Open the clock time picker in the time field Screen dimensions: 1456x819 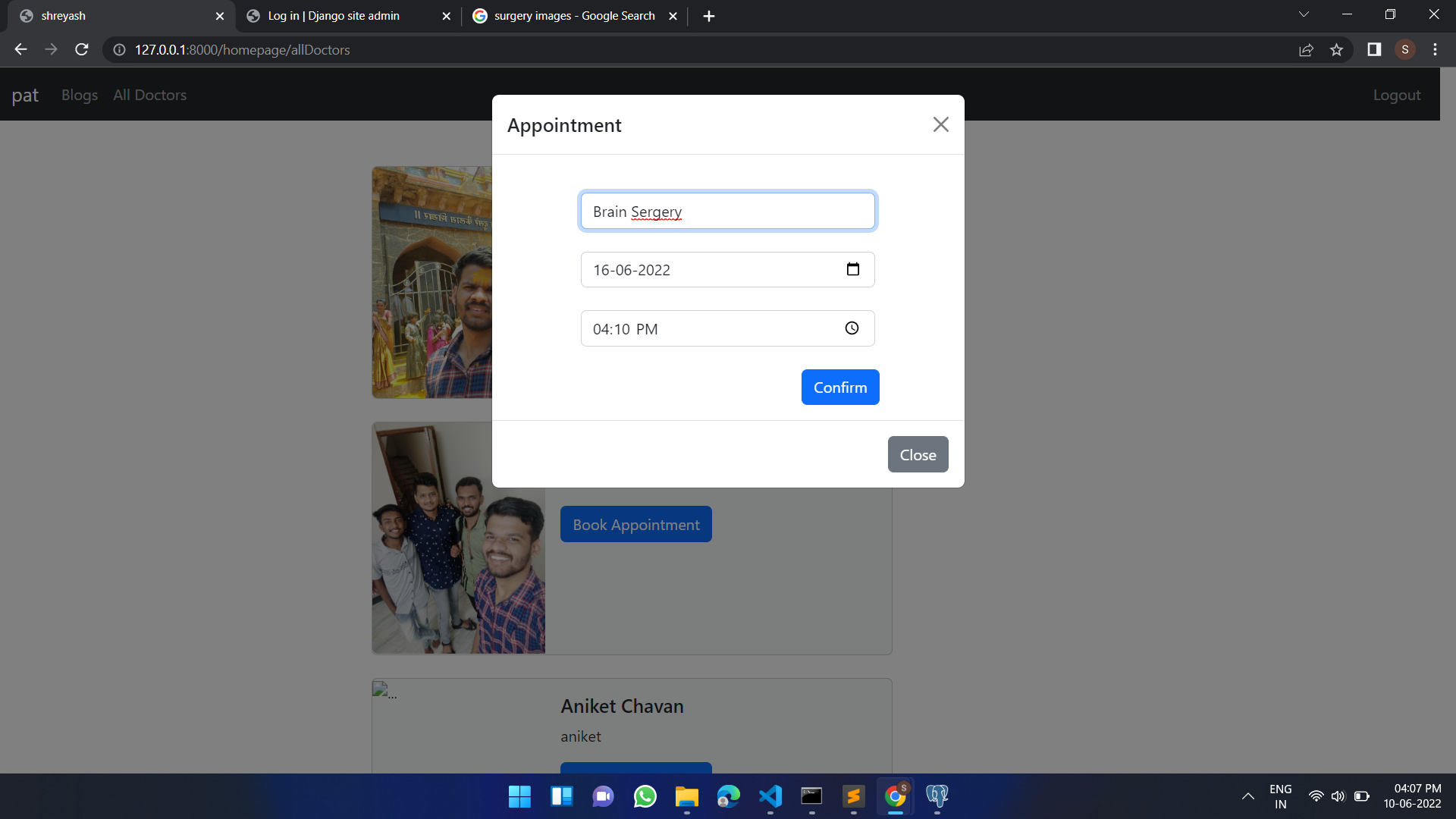pyautogui.click(x=852, y=328)
